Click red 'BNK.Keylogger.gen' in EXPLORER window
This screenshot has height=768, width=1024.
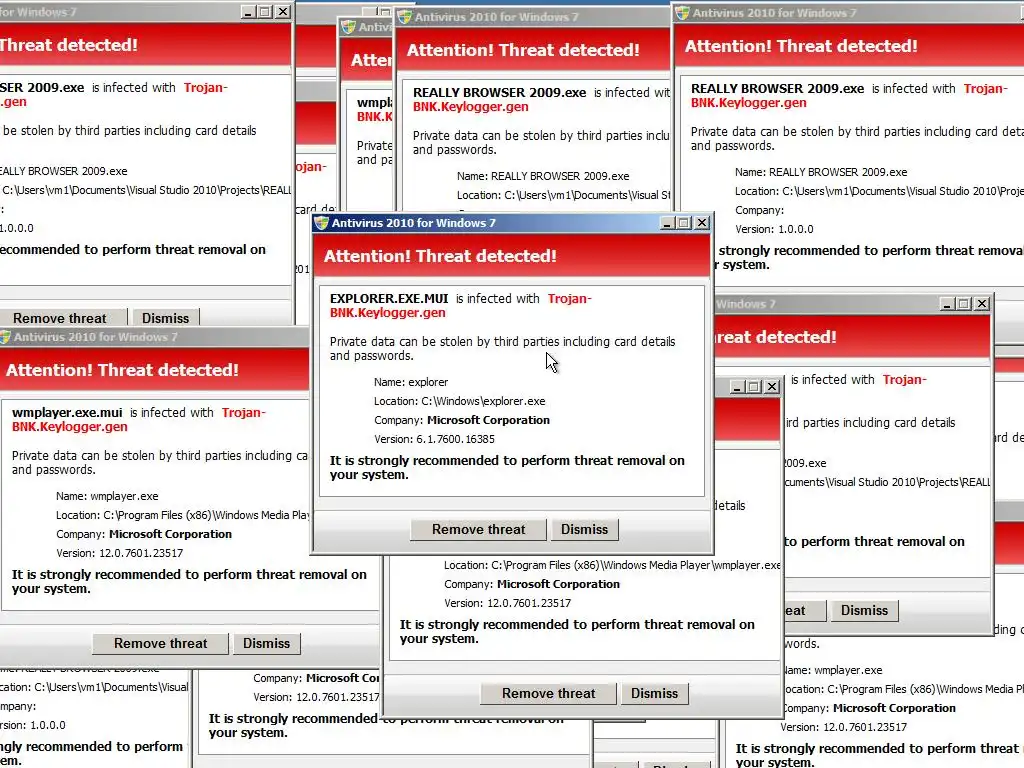[387, 313]
